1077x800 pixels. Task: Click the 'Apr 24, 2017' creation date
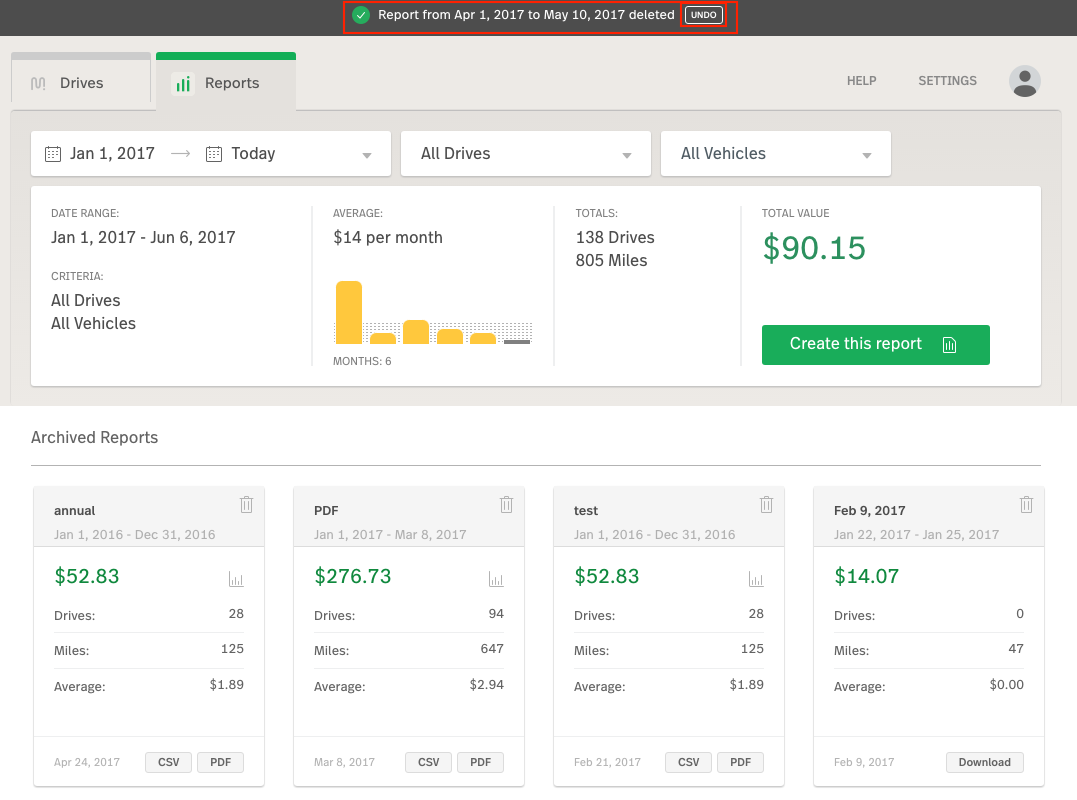click(87, 762)
